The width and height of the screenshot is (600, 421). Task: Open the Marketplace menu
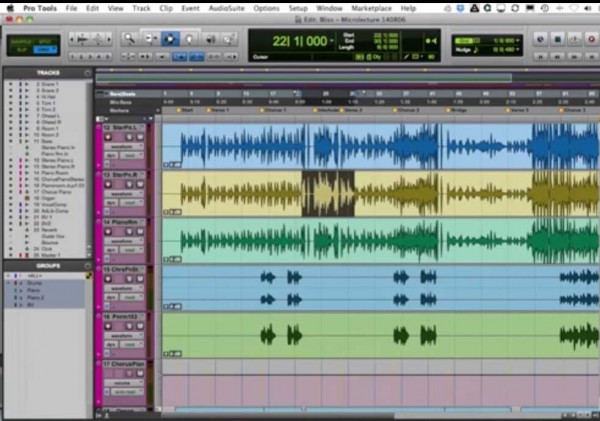click(372, 8)
